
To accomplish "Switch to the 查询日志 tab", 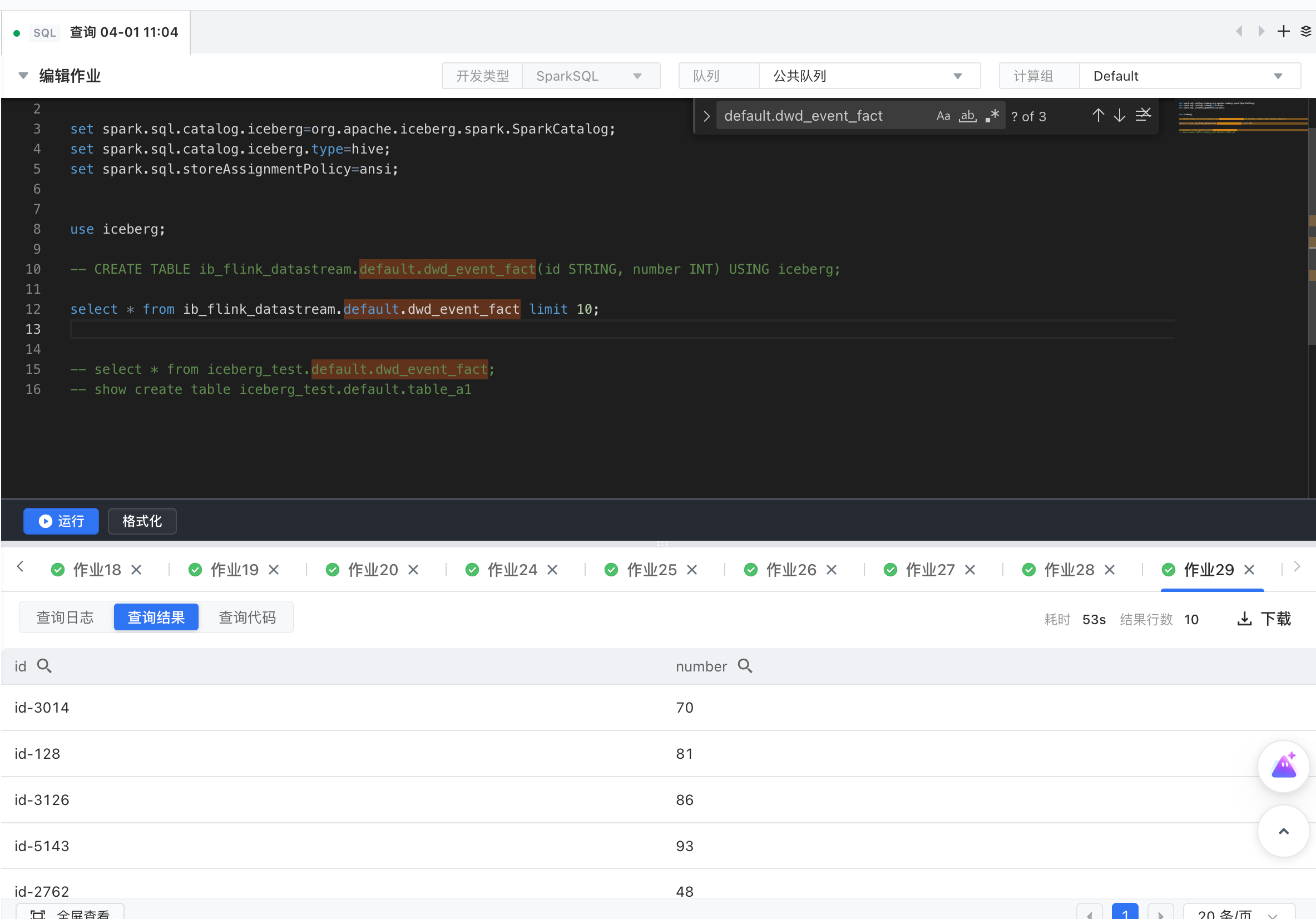I will coord(65,617).
